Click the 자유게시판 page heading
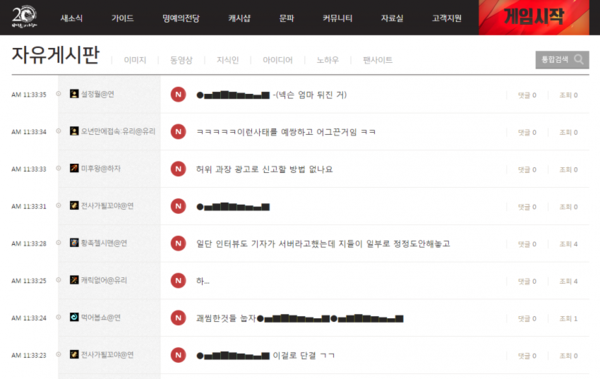The width and height of the screenshot is (600, 379). click(55, 55)
